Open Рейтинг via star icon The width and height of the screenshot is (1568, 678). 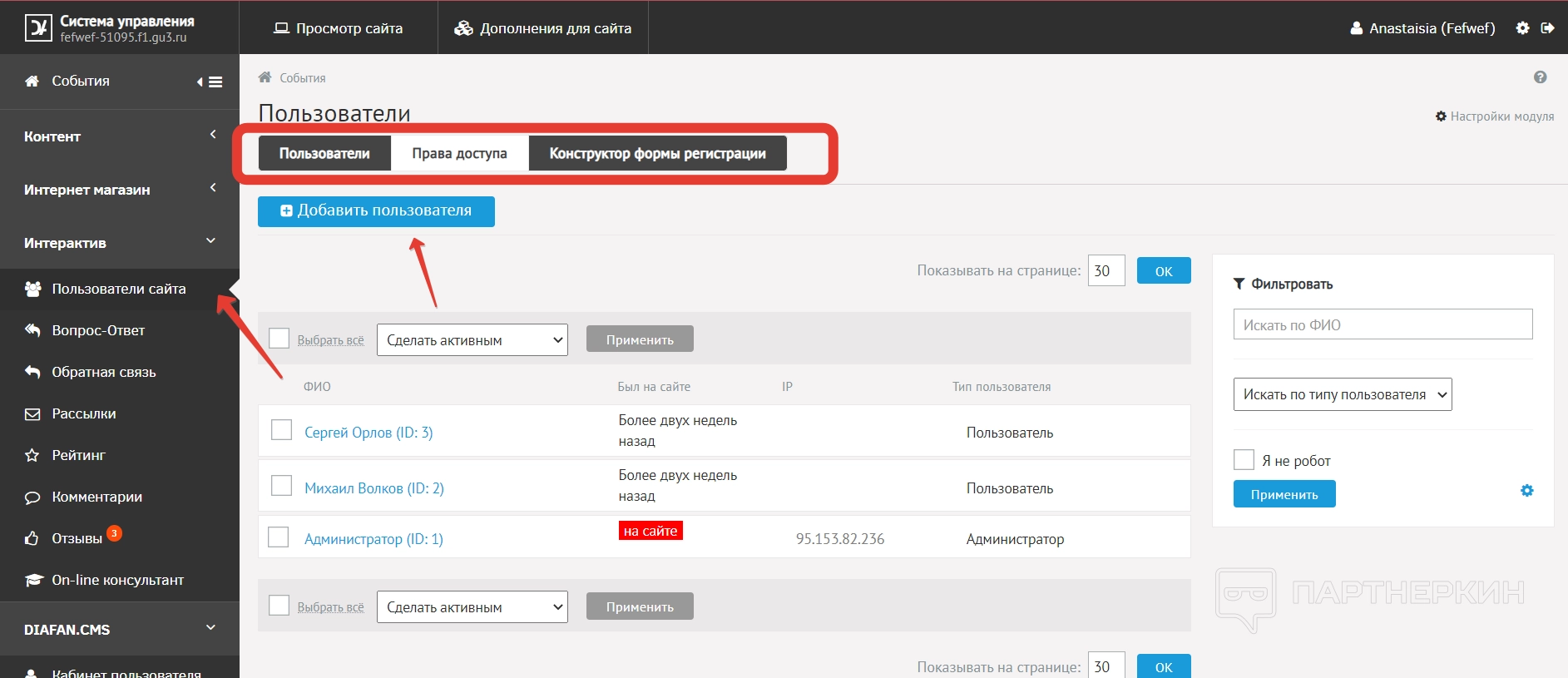[x=32, y=456]
